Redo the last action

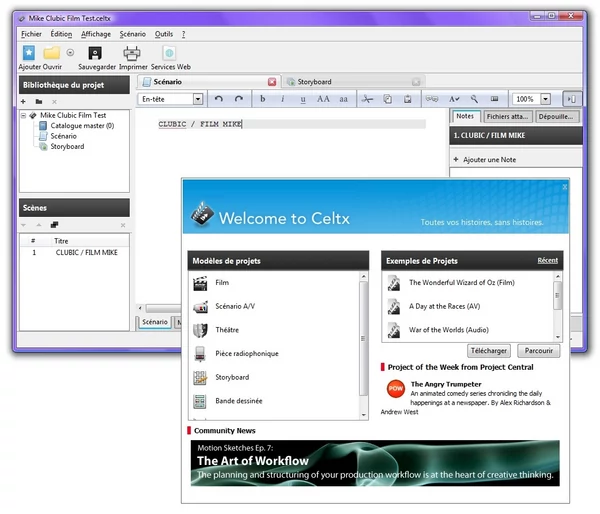tap(239, 99)
